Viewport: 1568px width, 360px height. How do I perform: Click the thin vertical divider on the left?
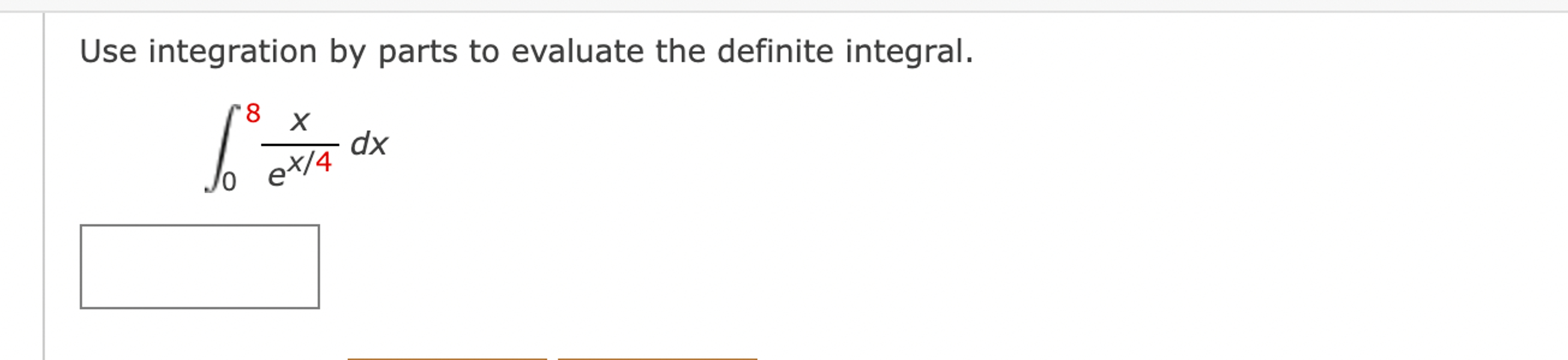click(43, 182)
